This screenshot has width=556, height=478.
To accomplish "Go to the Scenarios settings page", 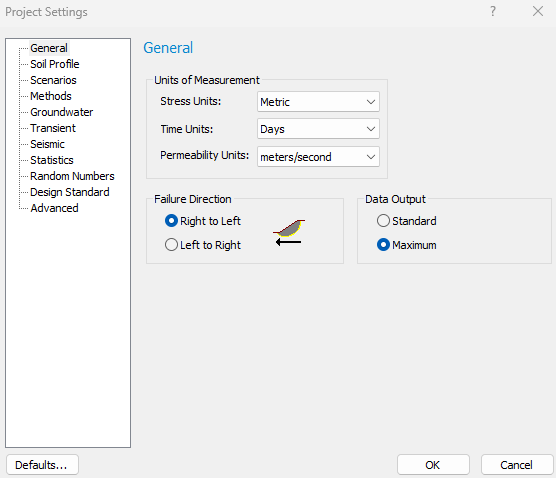I will coord(53,80).
